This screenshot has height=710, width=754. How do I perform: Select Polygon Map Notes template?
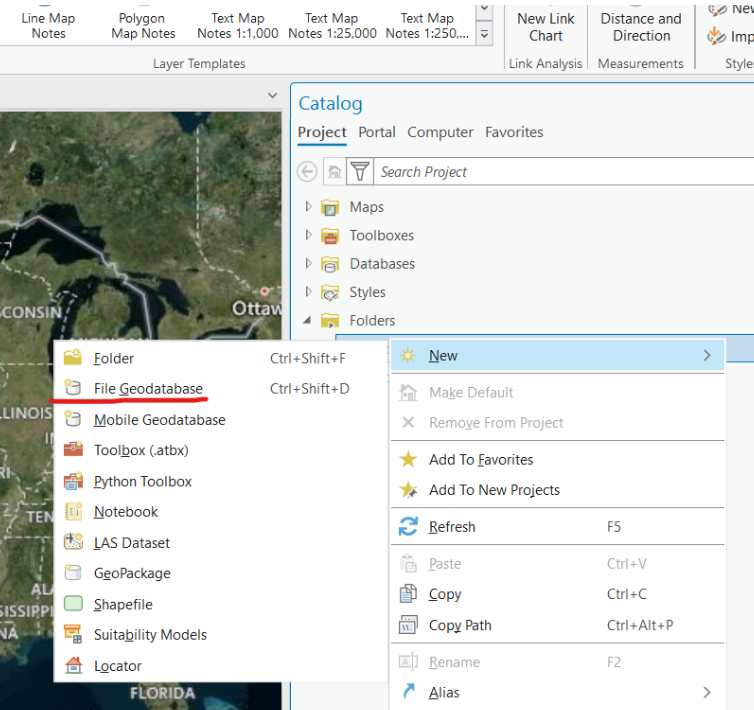pos(143,25)
